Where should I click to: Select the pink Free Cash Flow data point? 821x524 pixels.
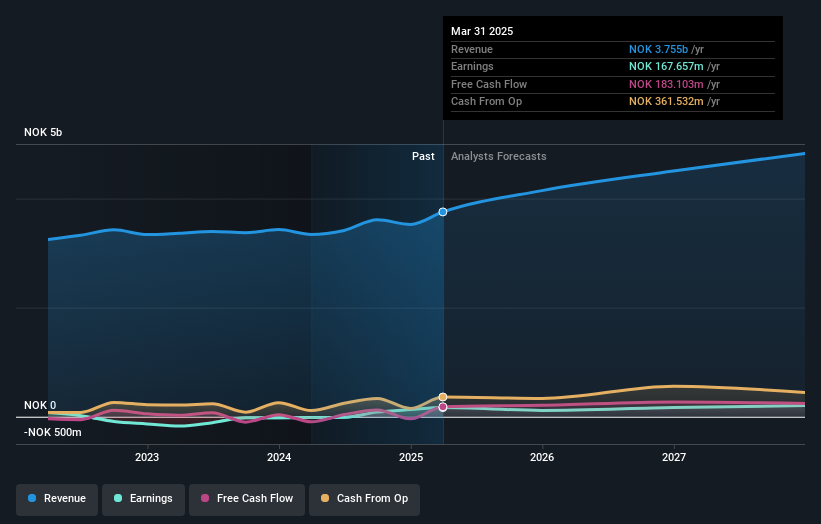(443, 407)
